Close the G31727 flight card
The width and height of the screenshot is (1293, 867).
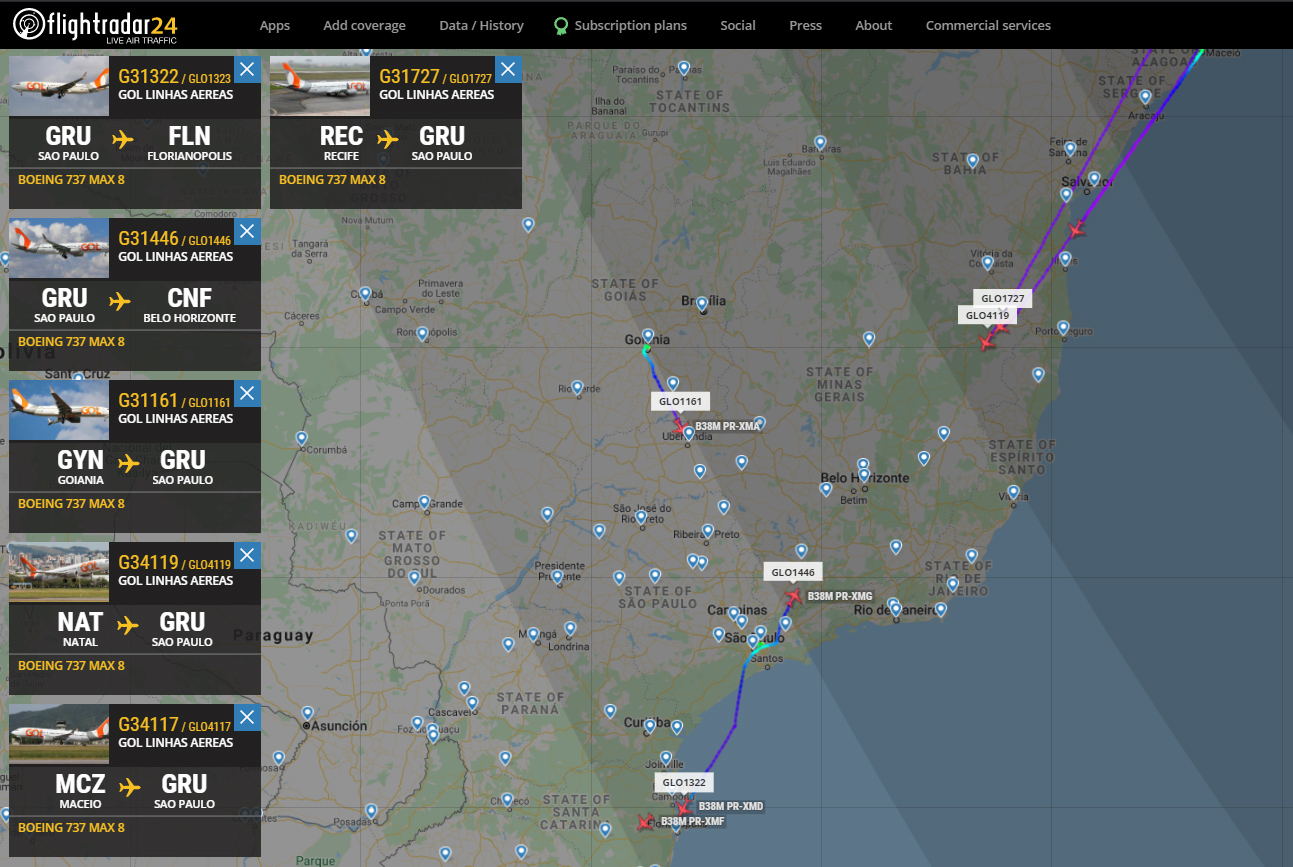[x=509, y=69]
